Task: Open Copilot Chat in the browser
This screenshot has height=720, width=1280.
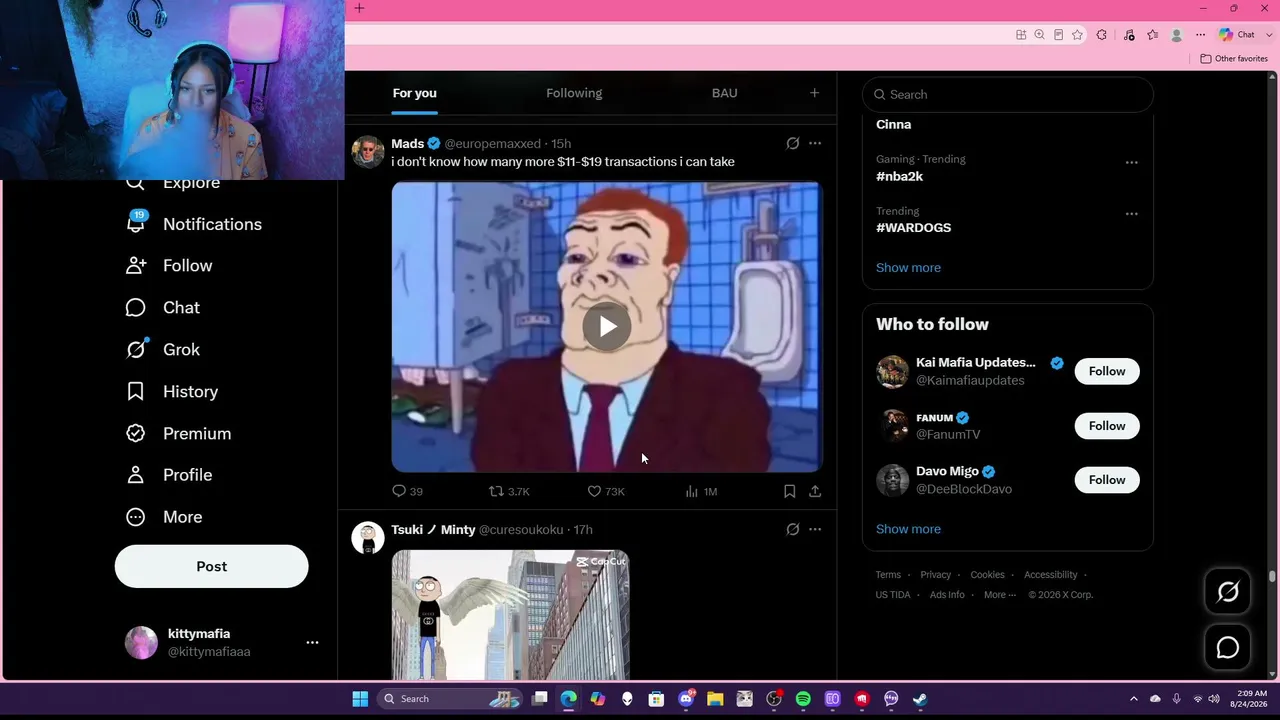Action: pos(1237,35)
